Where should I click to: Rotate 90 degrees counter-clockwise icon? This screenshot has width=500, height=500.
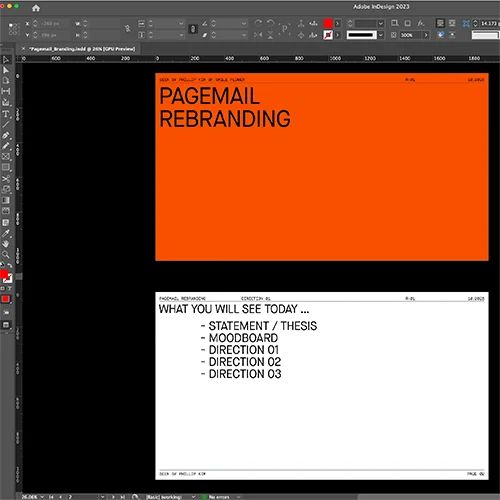(x=270, y=23)
